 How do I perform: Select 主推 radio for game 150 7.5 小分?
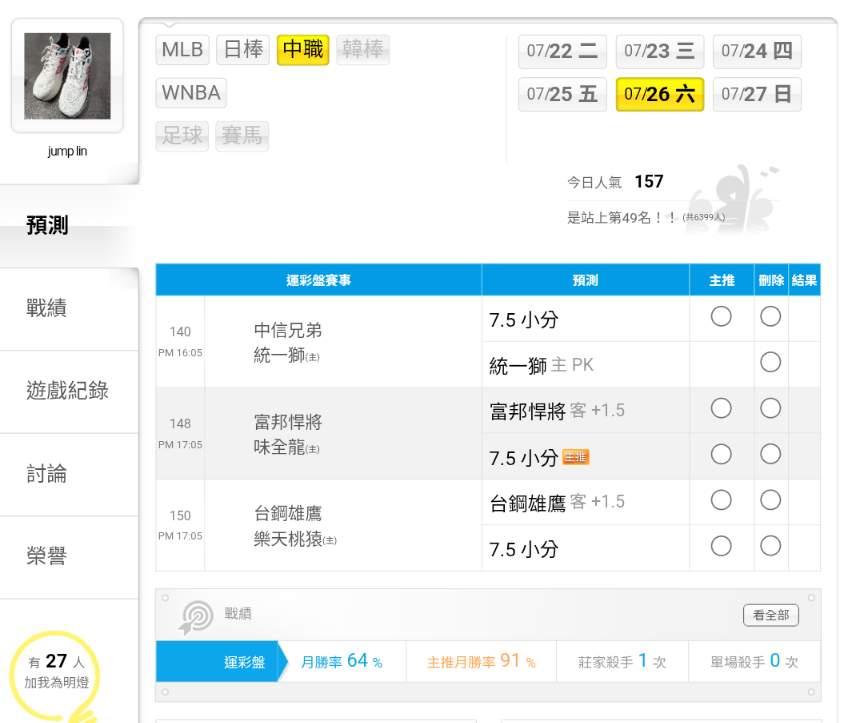(x=721, y=546)
